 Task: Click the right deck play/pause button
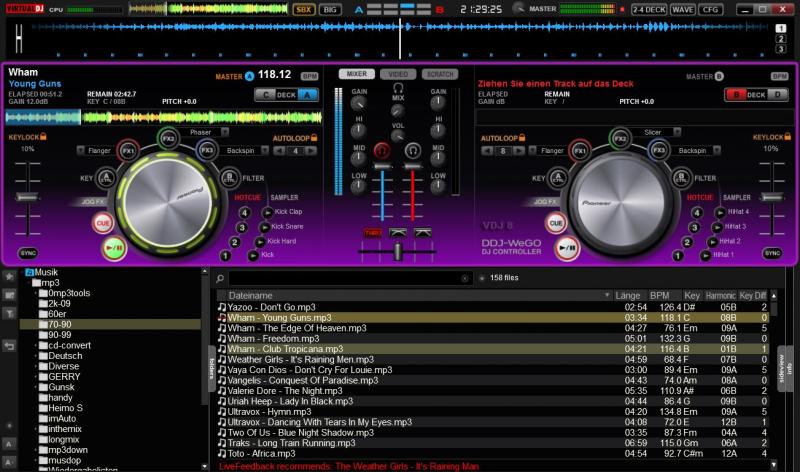click(566, 249)
